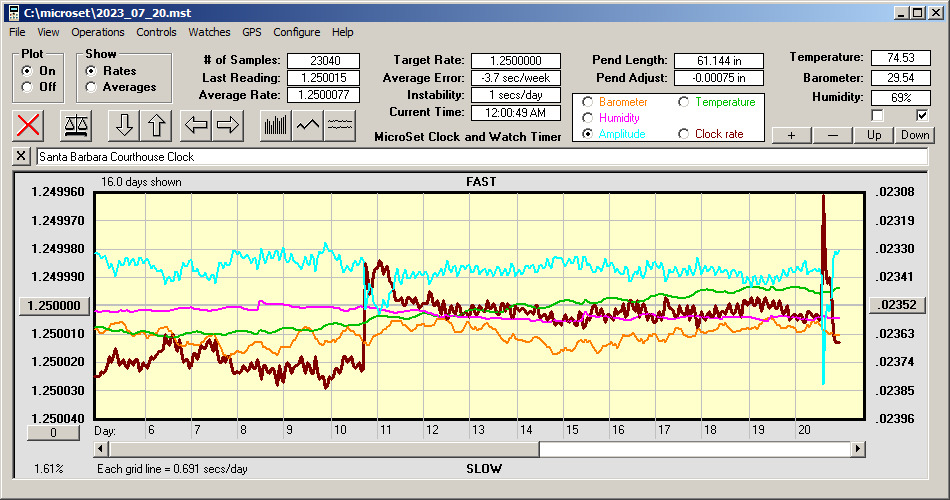The height and width of the screenshot is (500, 950).
Task: Click the minus button
Action: [x=832, y=135]
